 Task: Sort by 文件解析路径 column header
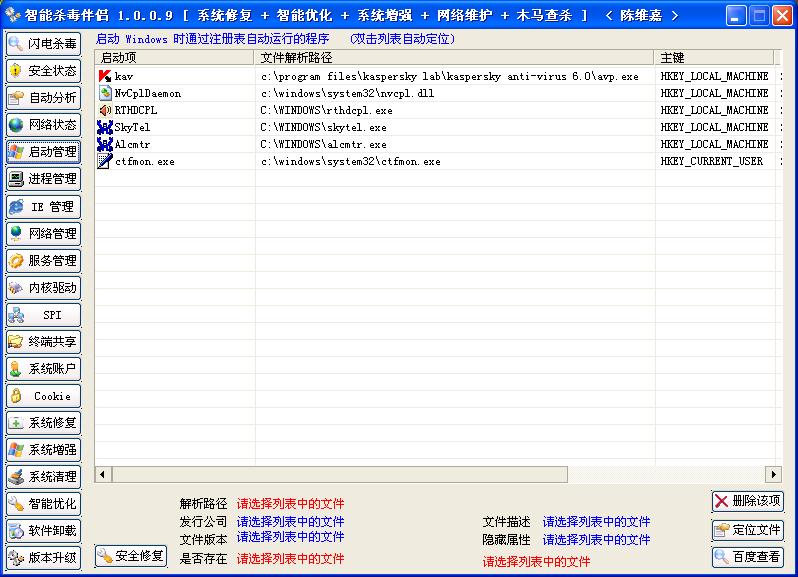pyautogui.click(x=455, y=58)
